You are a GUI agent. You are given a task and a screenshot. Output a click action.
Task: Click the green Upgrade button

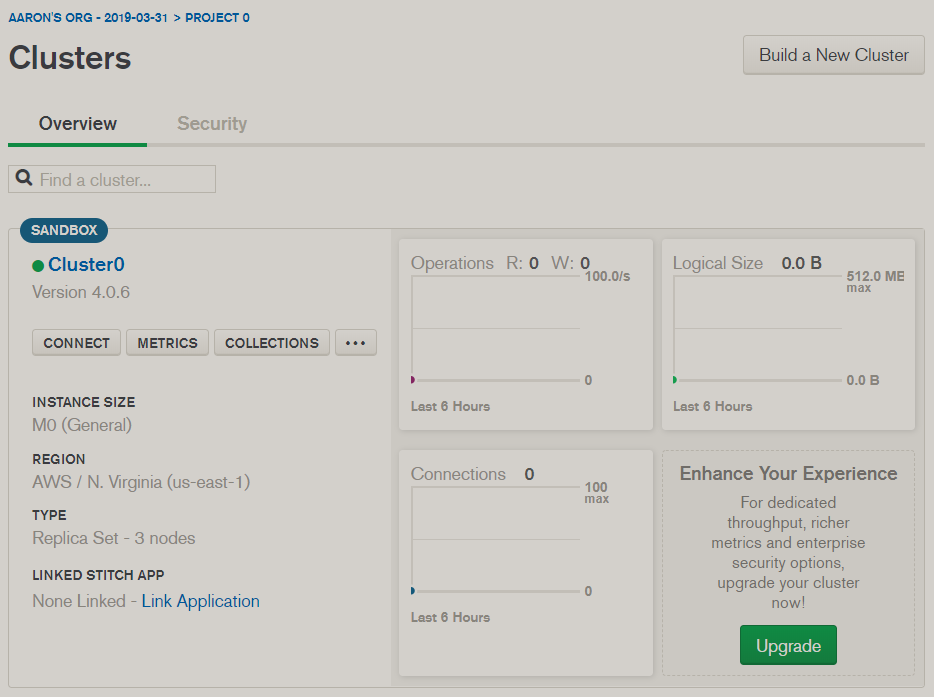pyautogui.click(x=788, y=646)
